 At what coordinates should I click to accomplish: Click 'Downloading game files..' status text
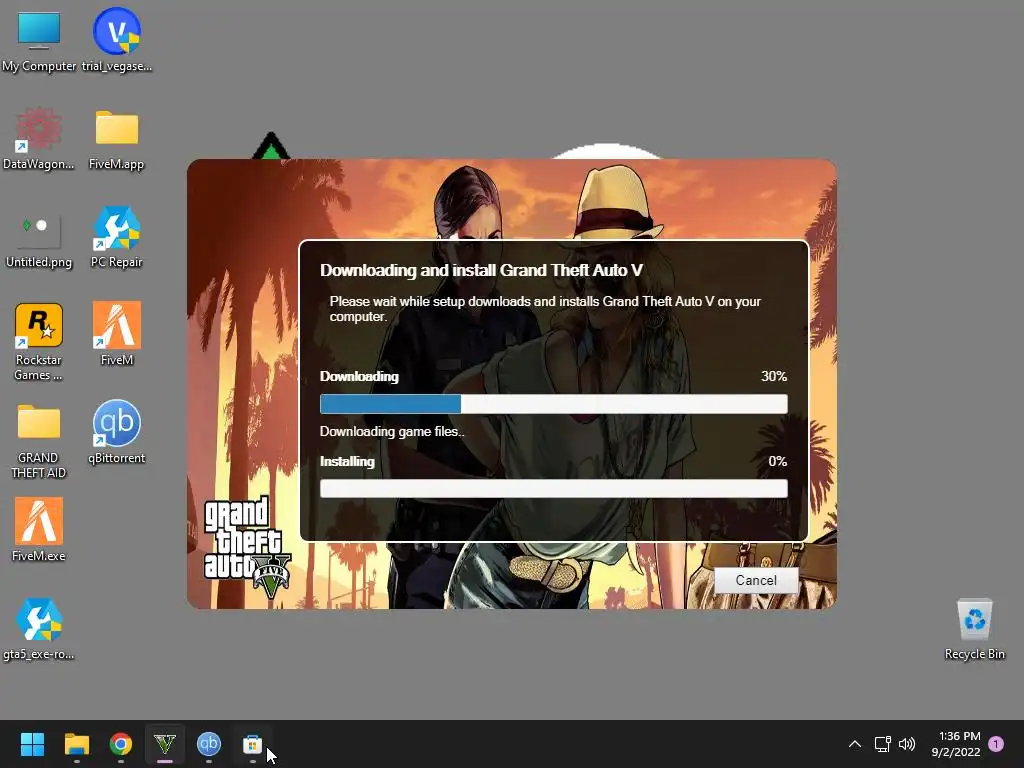point(392,432)
